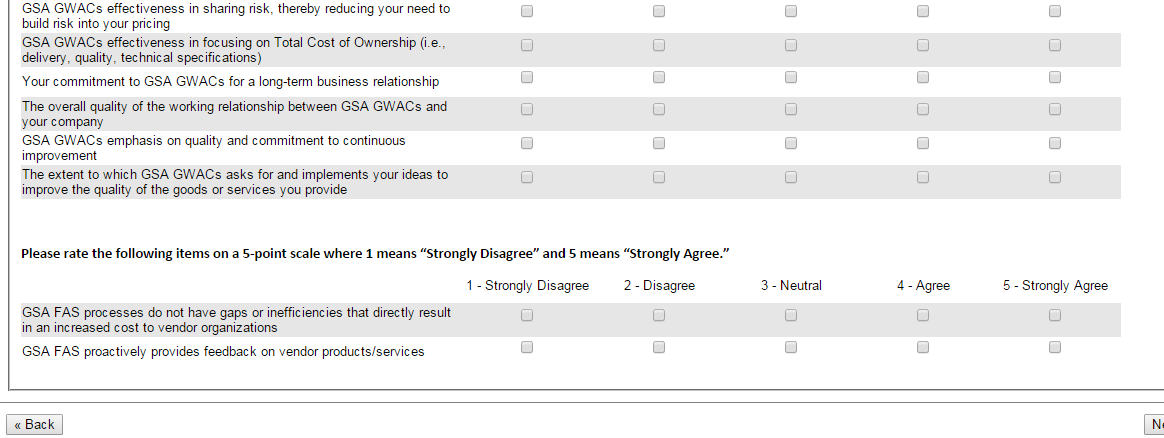Go back with the « Back button

[x=34, y=425]
